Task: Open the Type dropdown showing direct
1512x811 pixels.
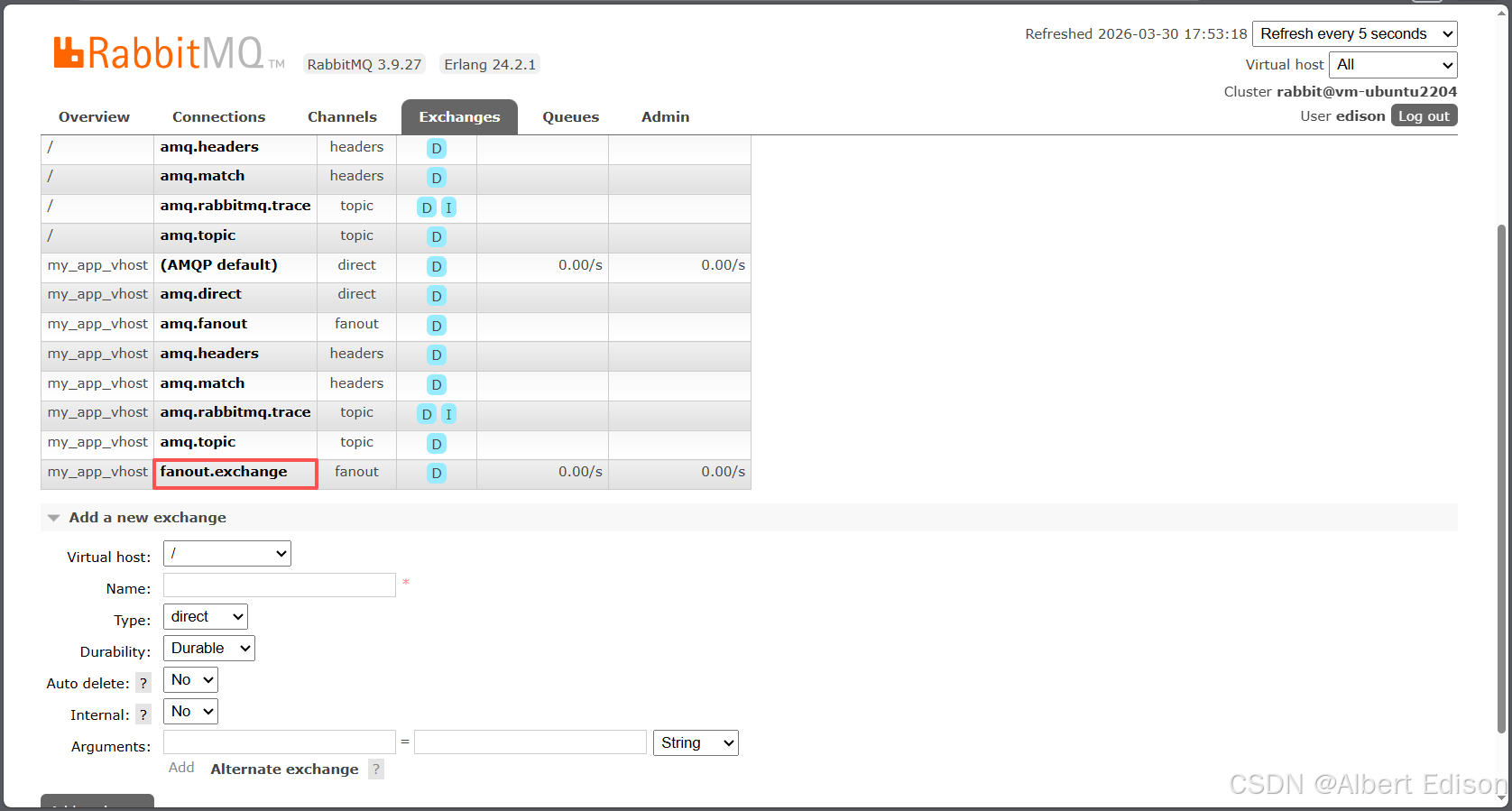Action: 206,616
